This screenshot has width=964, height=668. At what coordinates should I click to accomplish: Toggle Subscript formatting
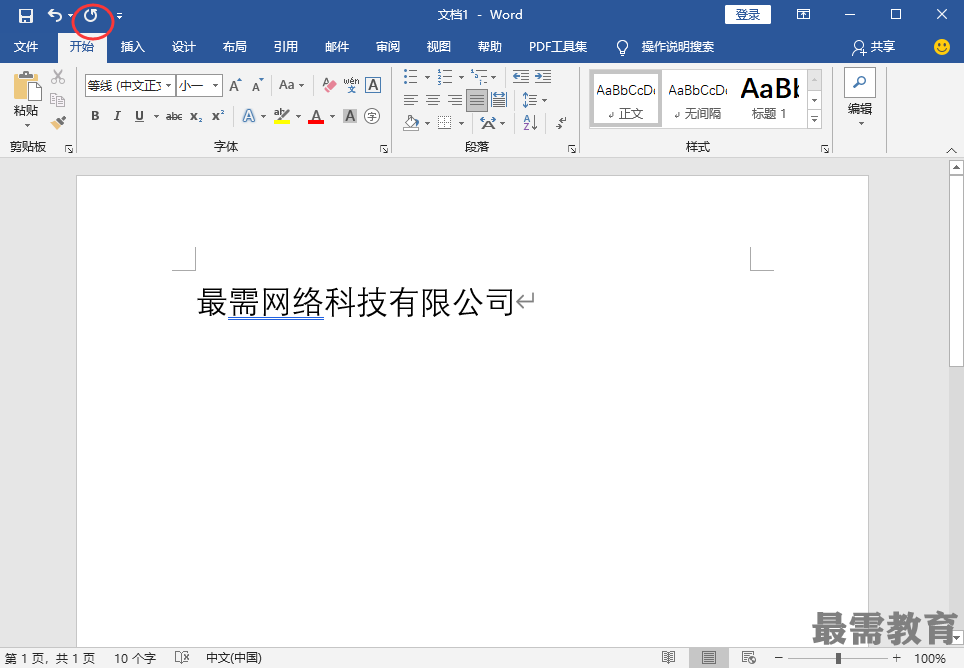pos(196,116)
